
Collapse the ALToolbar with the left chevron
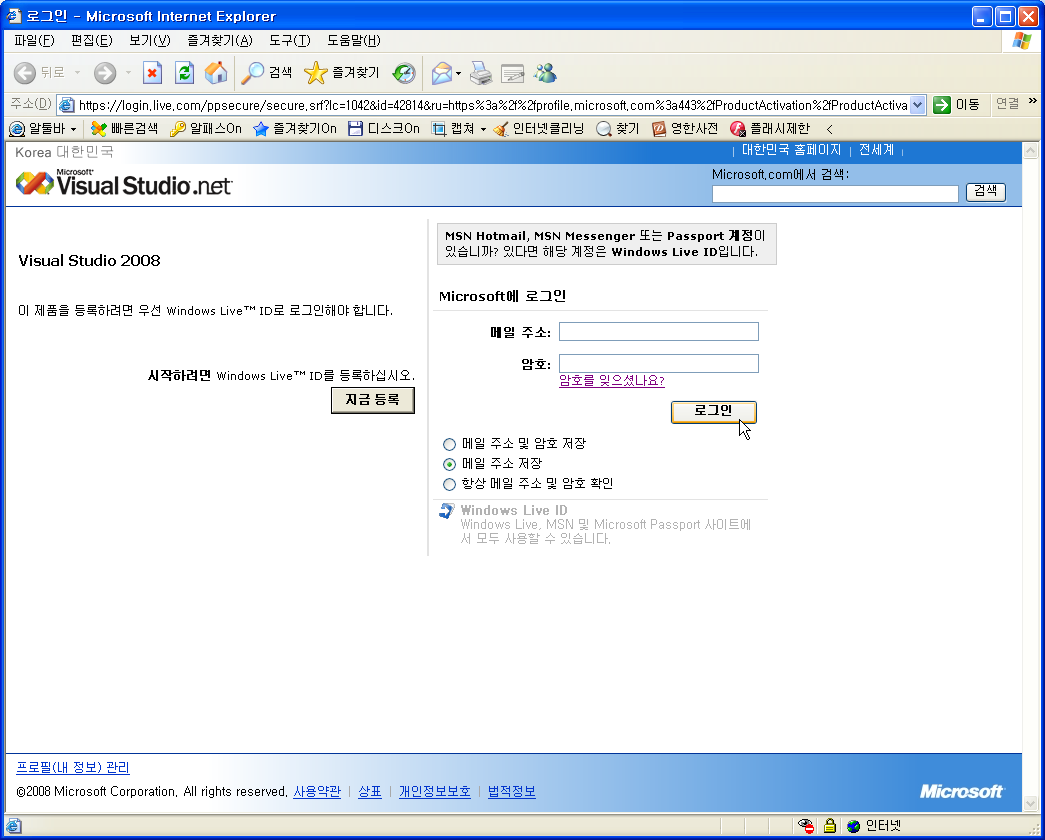pos(829,129)
